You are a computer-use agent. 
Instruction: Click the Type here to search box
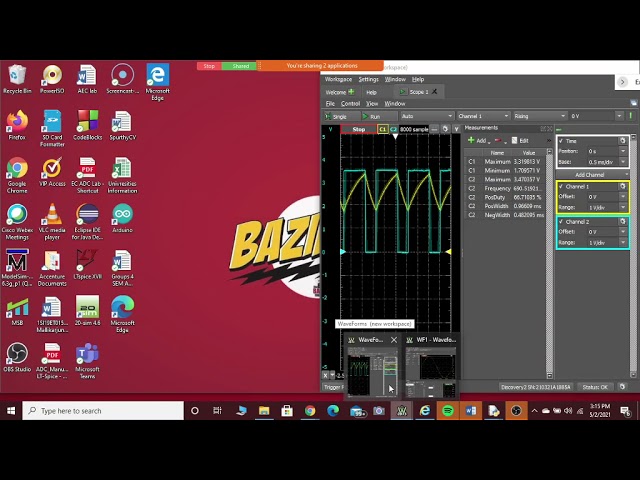(103, 411)
